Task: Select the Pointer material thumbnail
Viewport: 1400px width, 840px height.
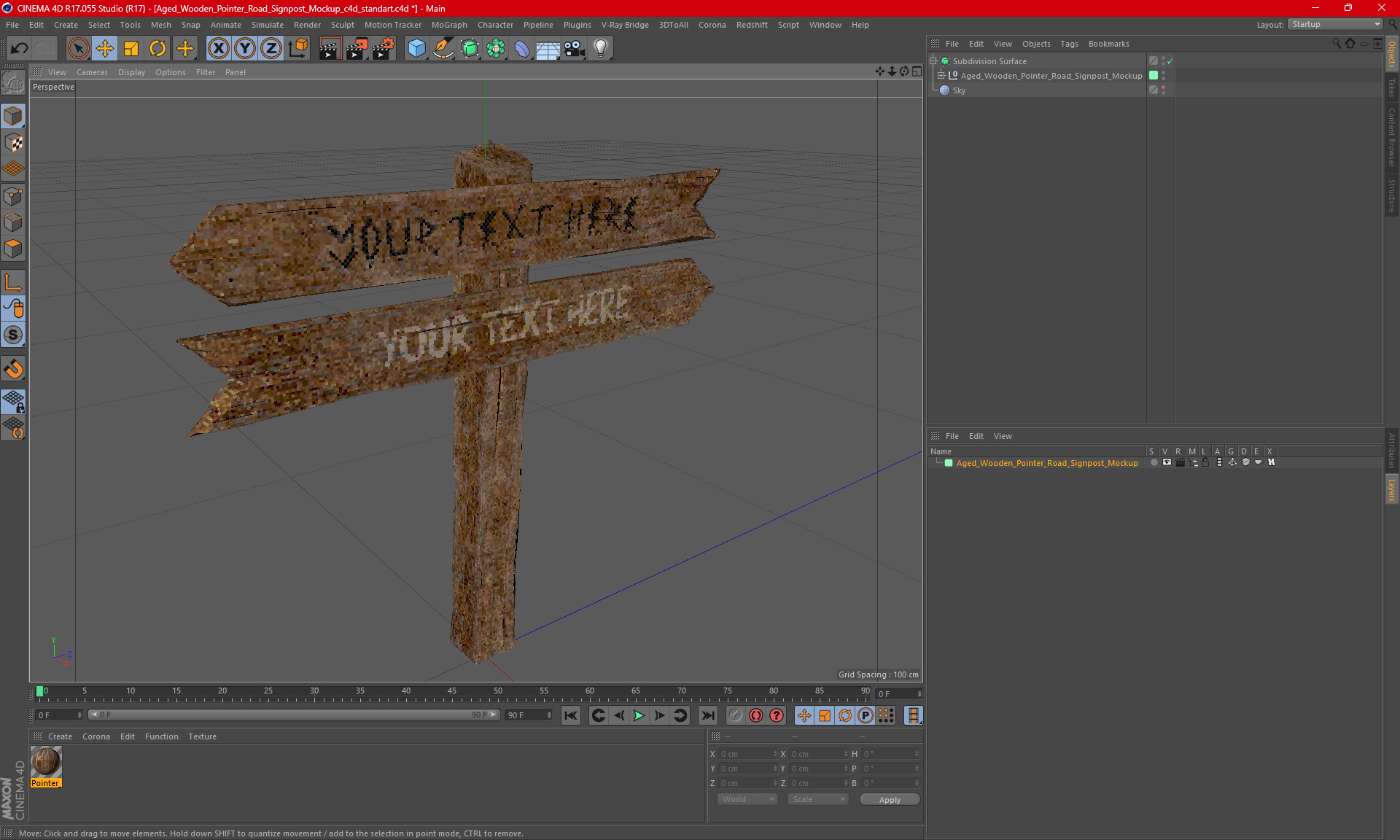Action: tap(46, 762)
